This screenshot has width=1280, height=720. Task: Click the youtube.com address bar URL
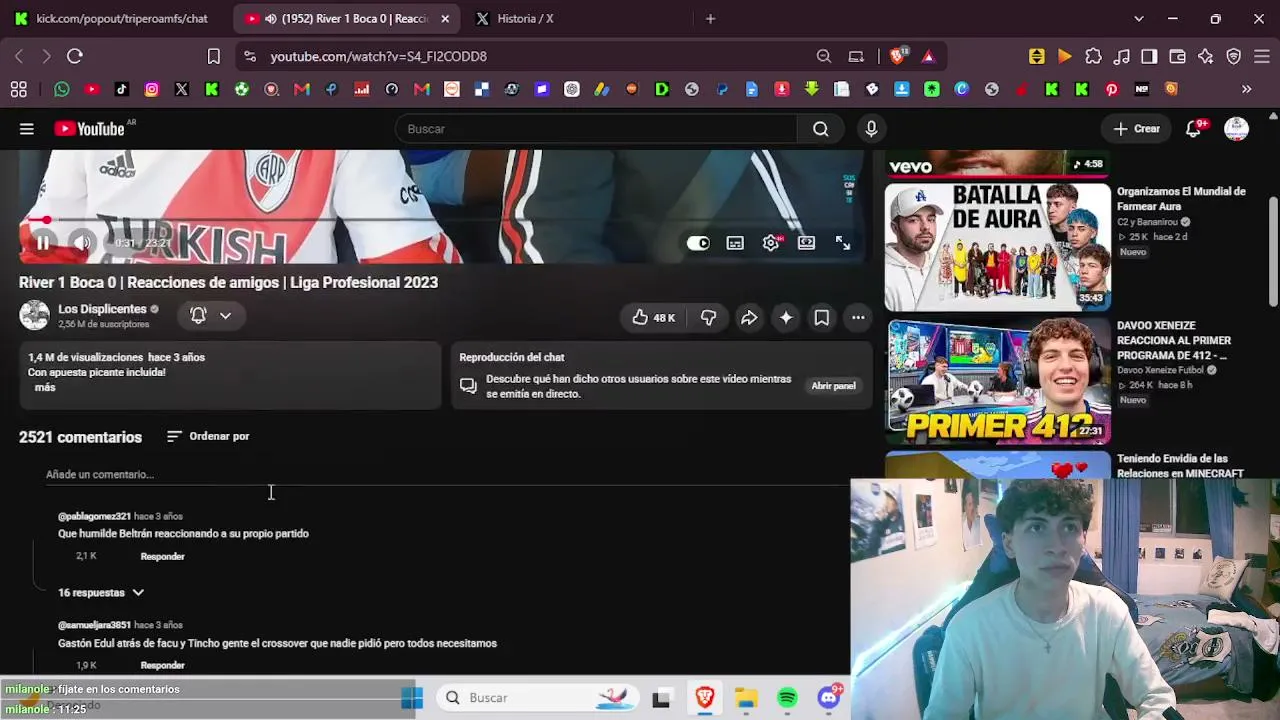click(378, 57)
